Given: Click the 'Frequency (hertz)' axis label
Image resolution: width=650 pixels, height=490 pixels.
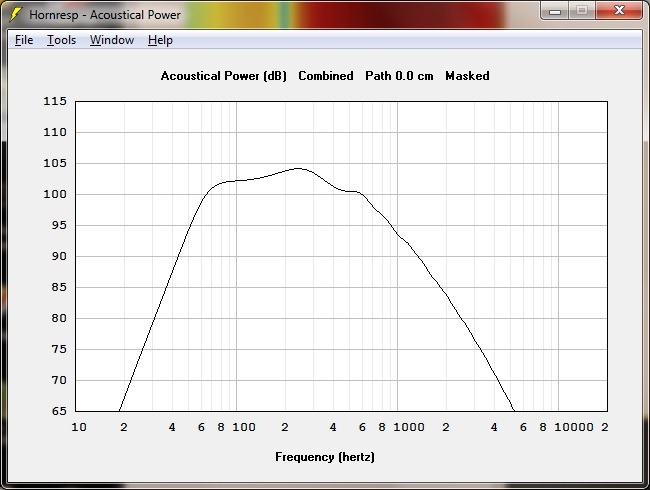Looking at the screenshot, I should click(325, 457).
